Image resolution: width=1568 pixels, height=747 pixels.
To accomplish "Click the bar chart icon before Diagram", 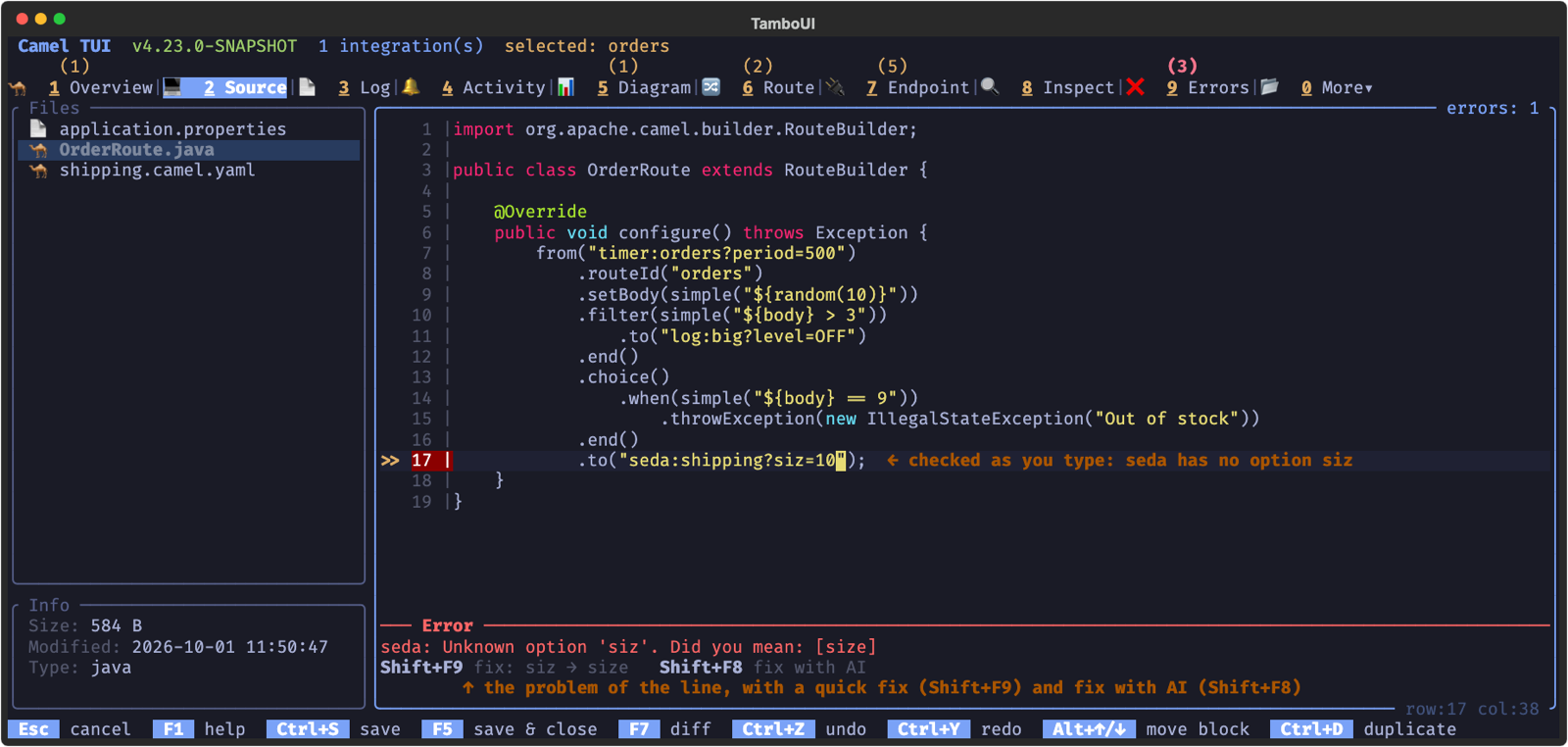I will 566,87.
